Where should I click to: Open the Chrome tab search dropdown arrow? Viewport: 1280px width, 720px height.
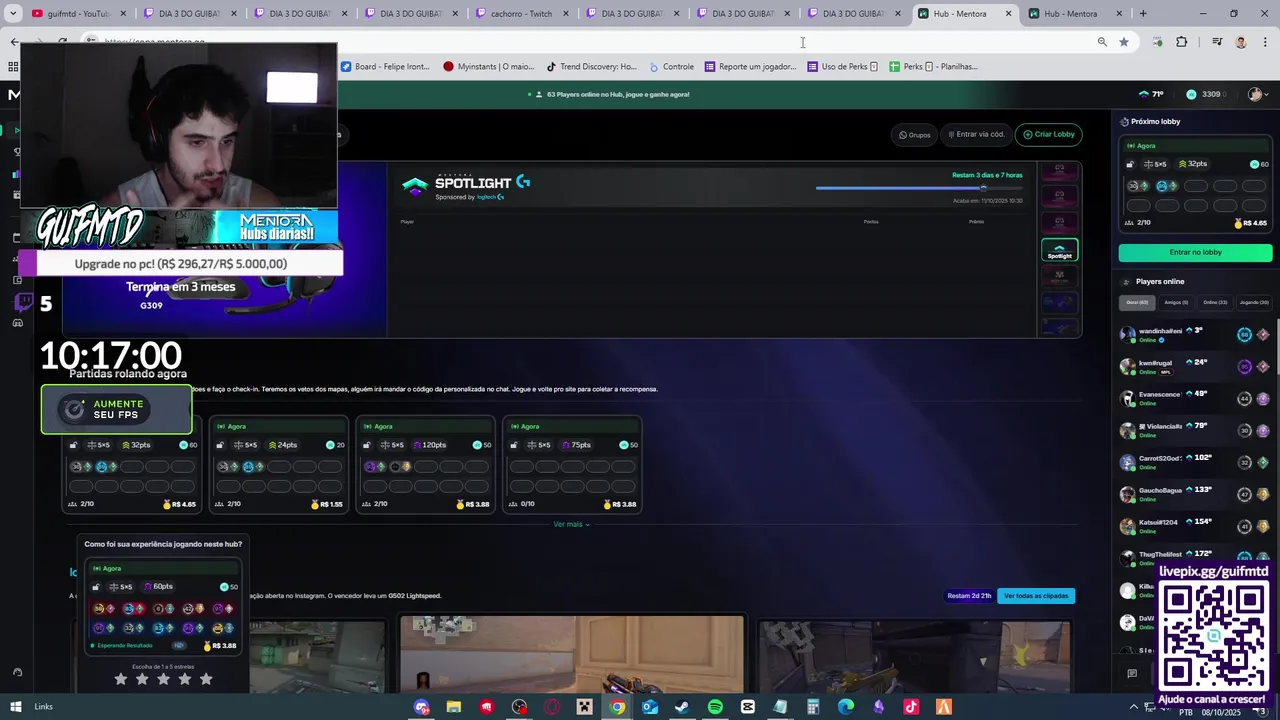pyautogui.click(x=13, y=14)
